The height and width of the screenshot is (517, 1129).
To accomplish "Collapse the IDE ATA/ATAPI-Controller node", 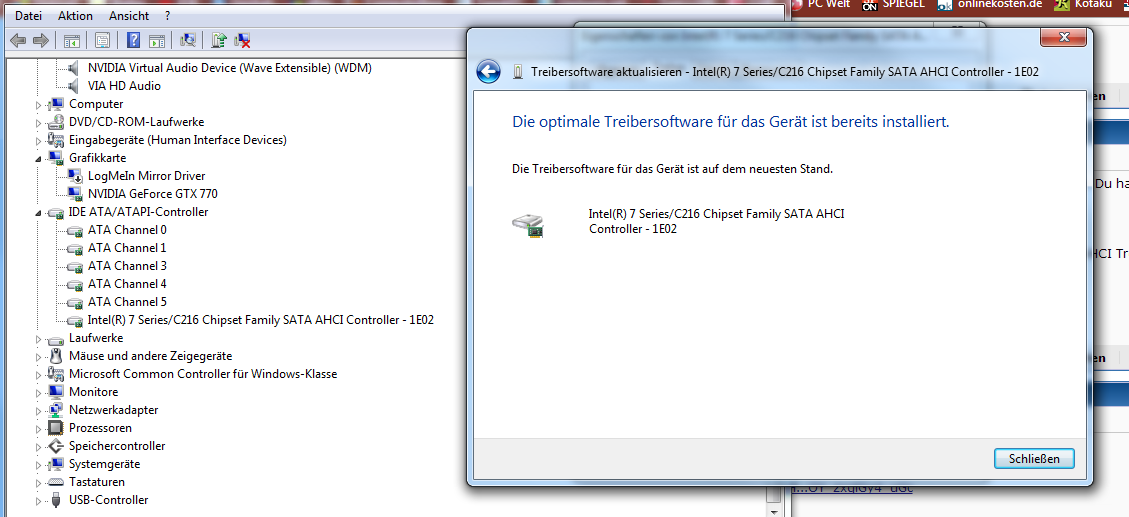I will [39, 212].
